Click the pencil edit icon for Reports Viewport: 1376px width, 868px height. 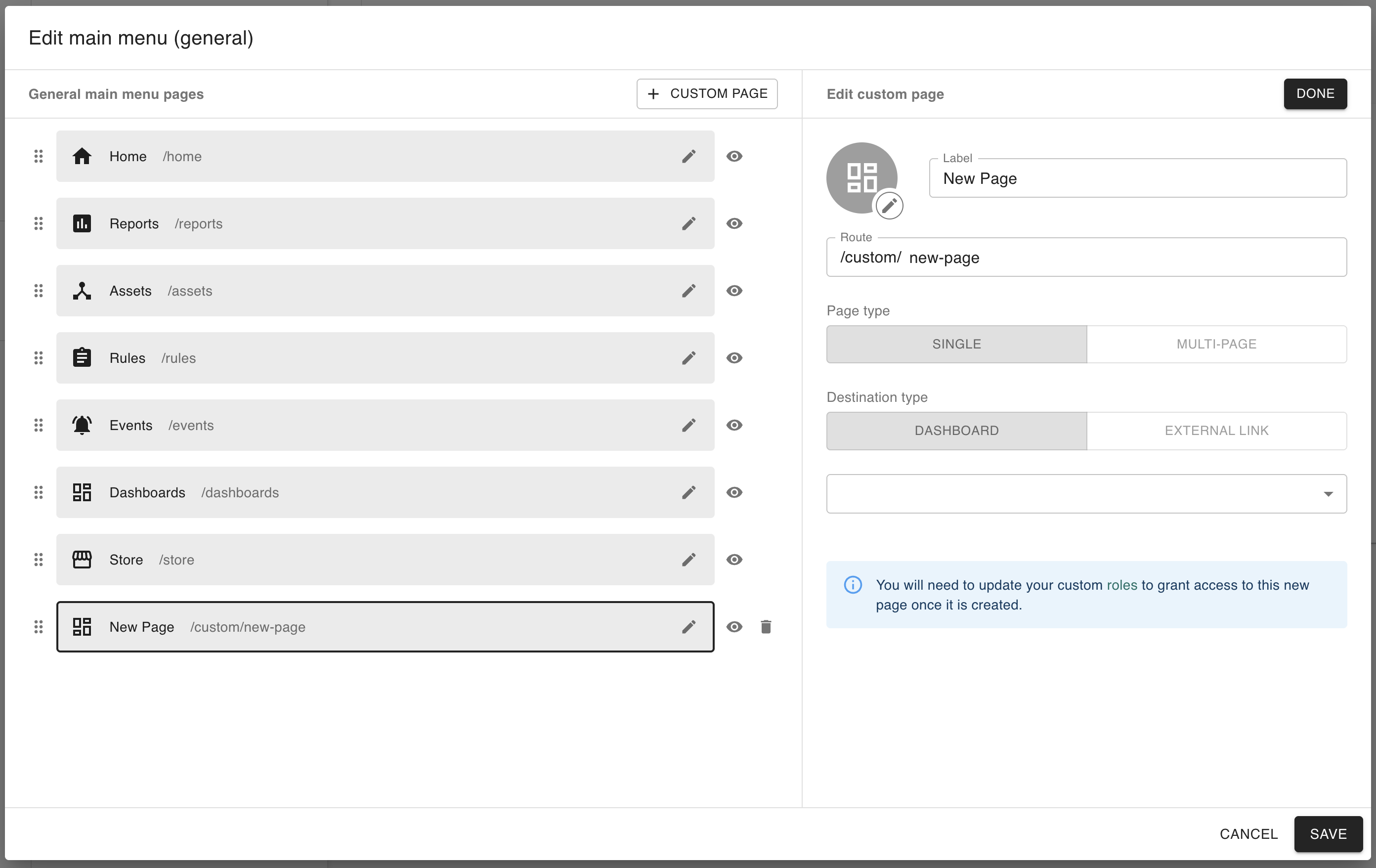click(688, 223)
